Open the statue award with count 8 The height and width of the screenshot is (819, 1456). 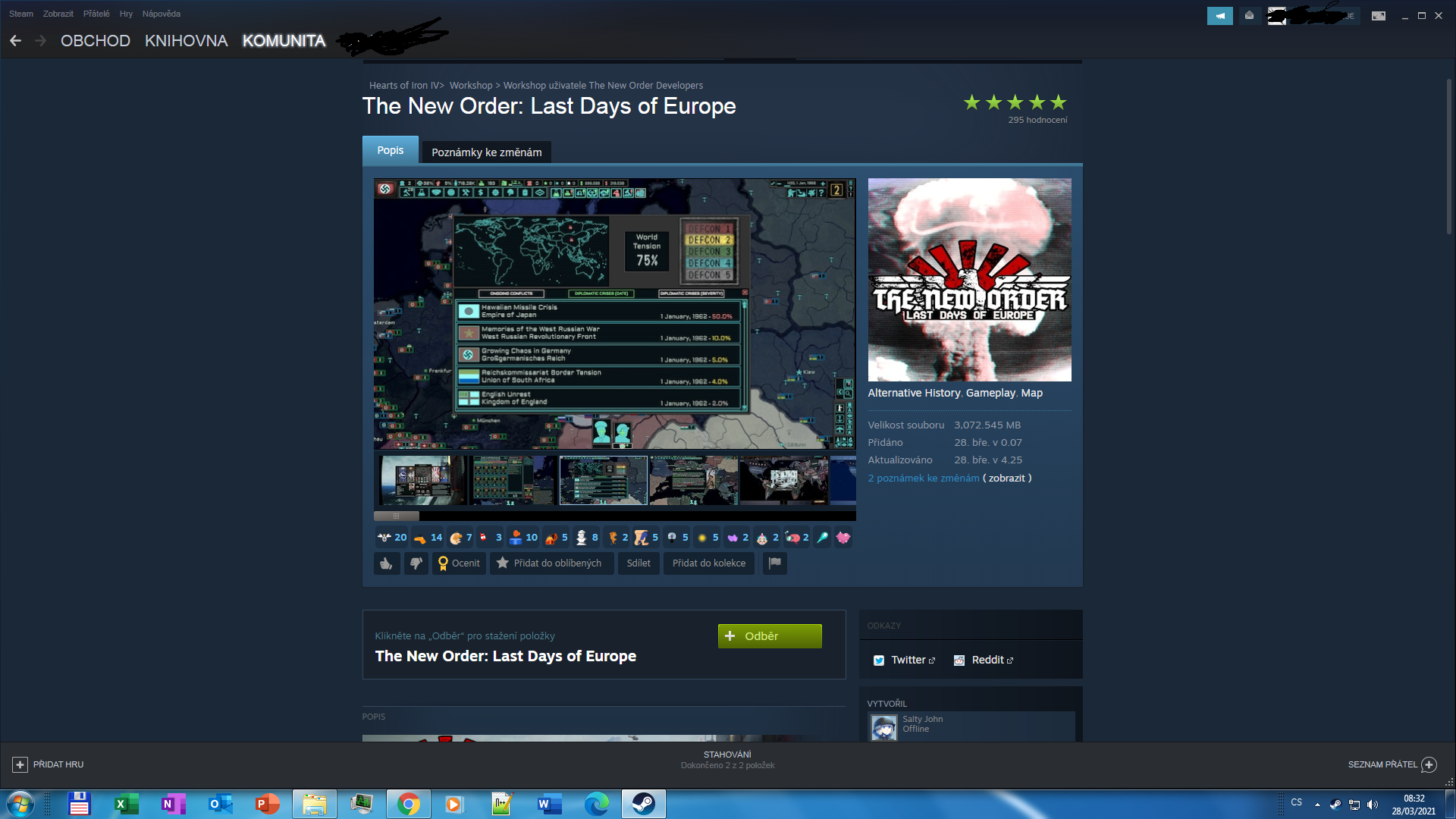[x=587, y=538]
